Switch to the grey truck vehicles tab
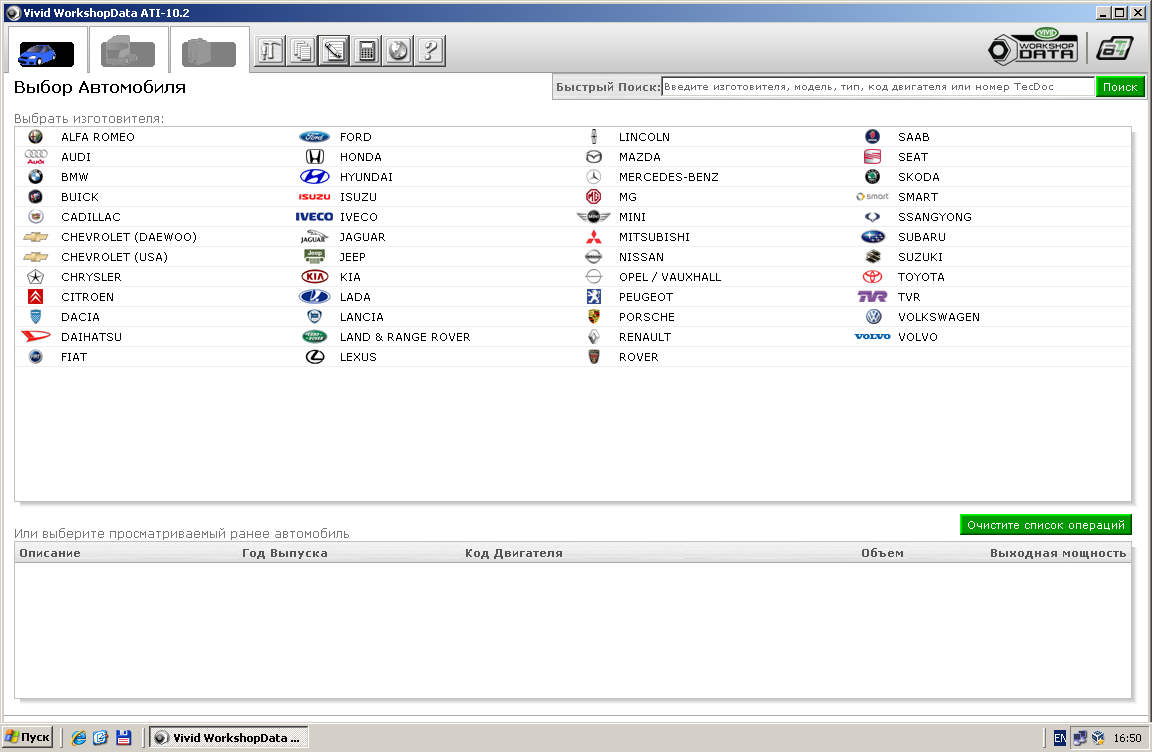The width and height of the screenshot is (1152, 752). pyautogui.click(x=128, y=51)
